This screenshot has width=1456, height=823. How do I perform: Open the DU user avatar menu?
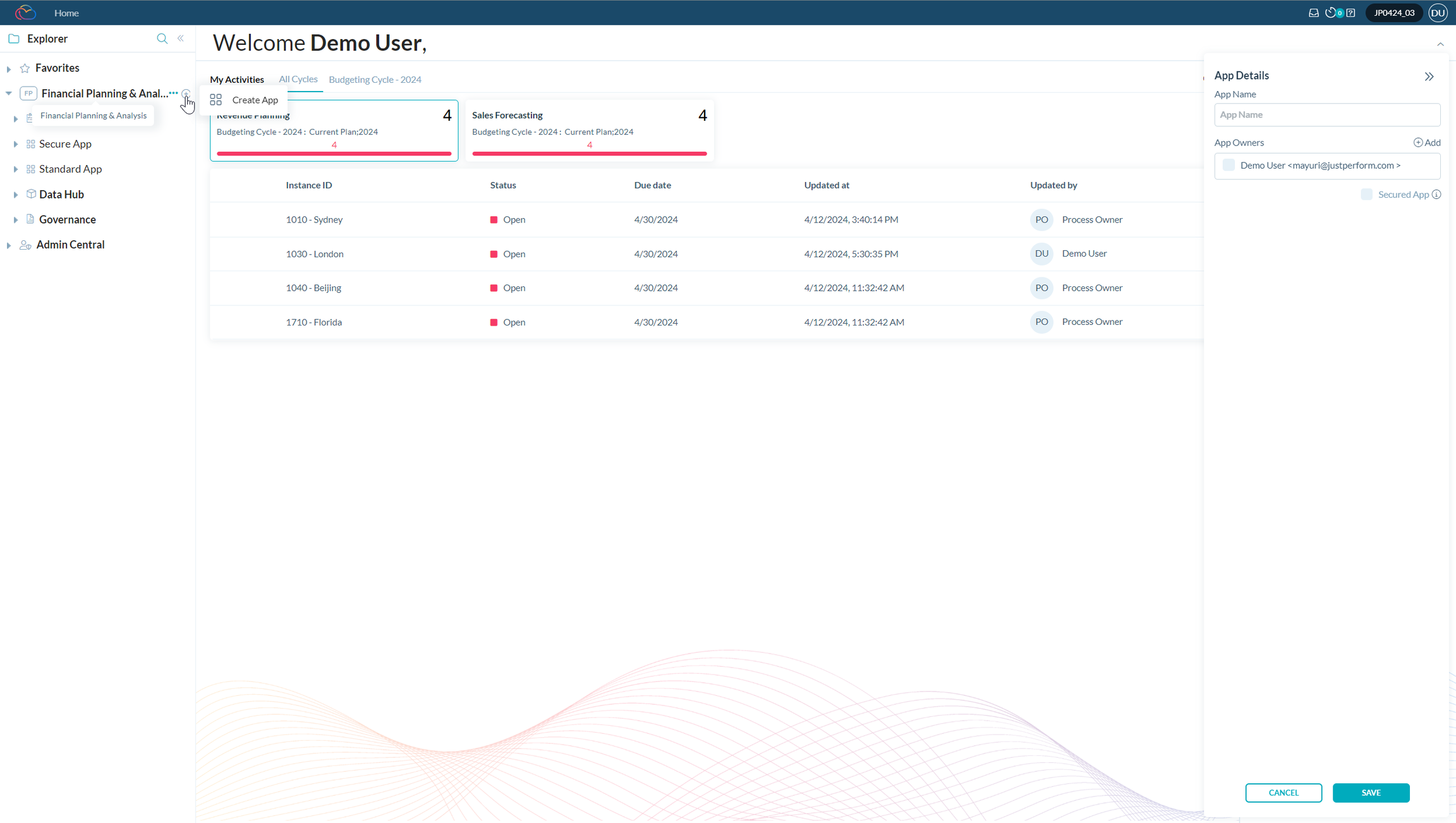pos(1438,13)
